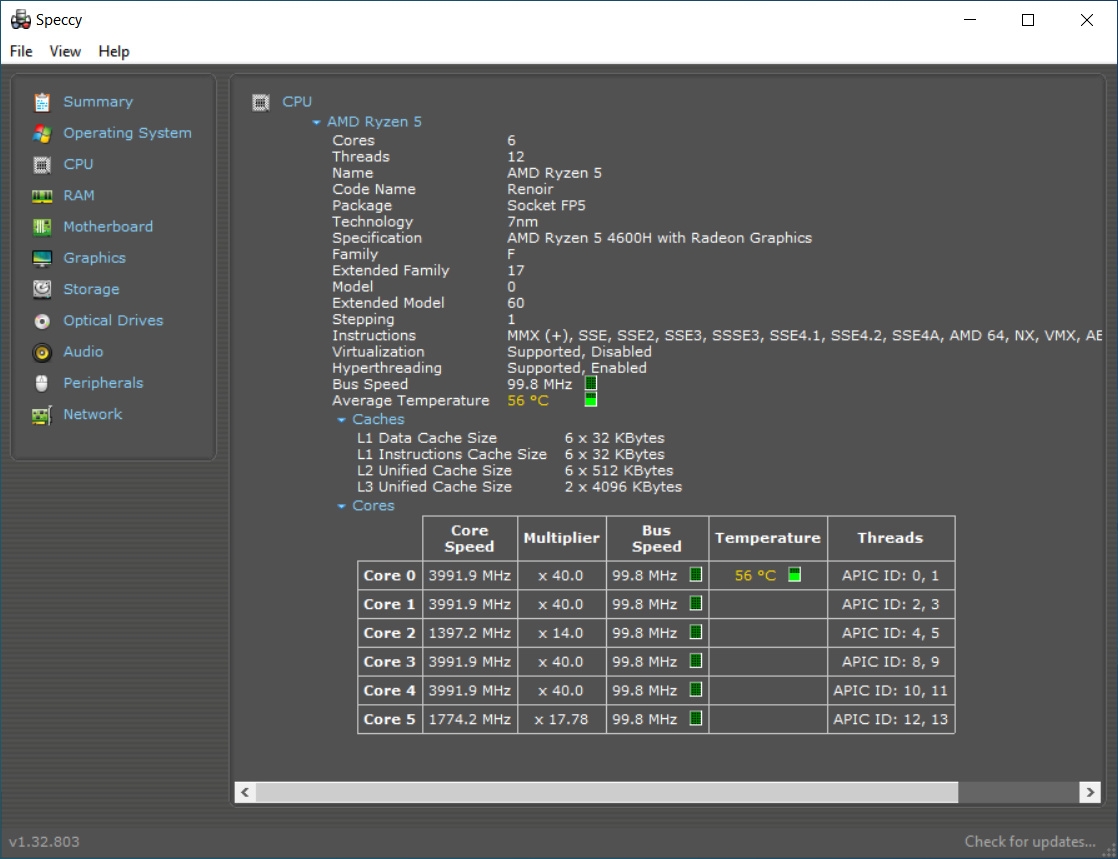Click the Package value Socket FP5
1118x859 pixels.
click(x=546, y=205)
